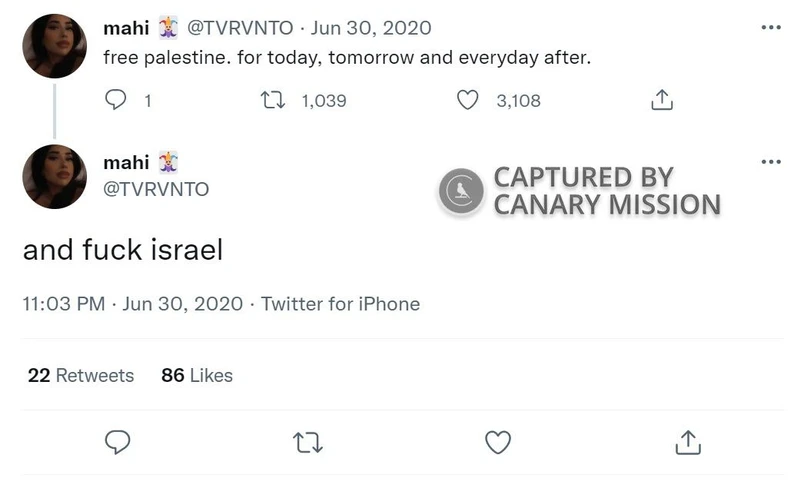The width and height of the screenshot is (800, 488).
Task: Like the first tweet with 3,108 likes
Action: (x=467, y=100)
